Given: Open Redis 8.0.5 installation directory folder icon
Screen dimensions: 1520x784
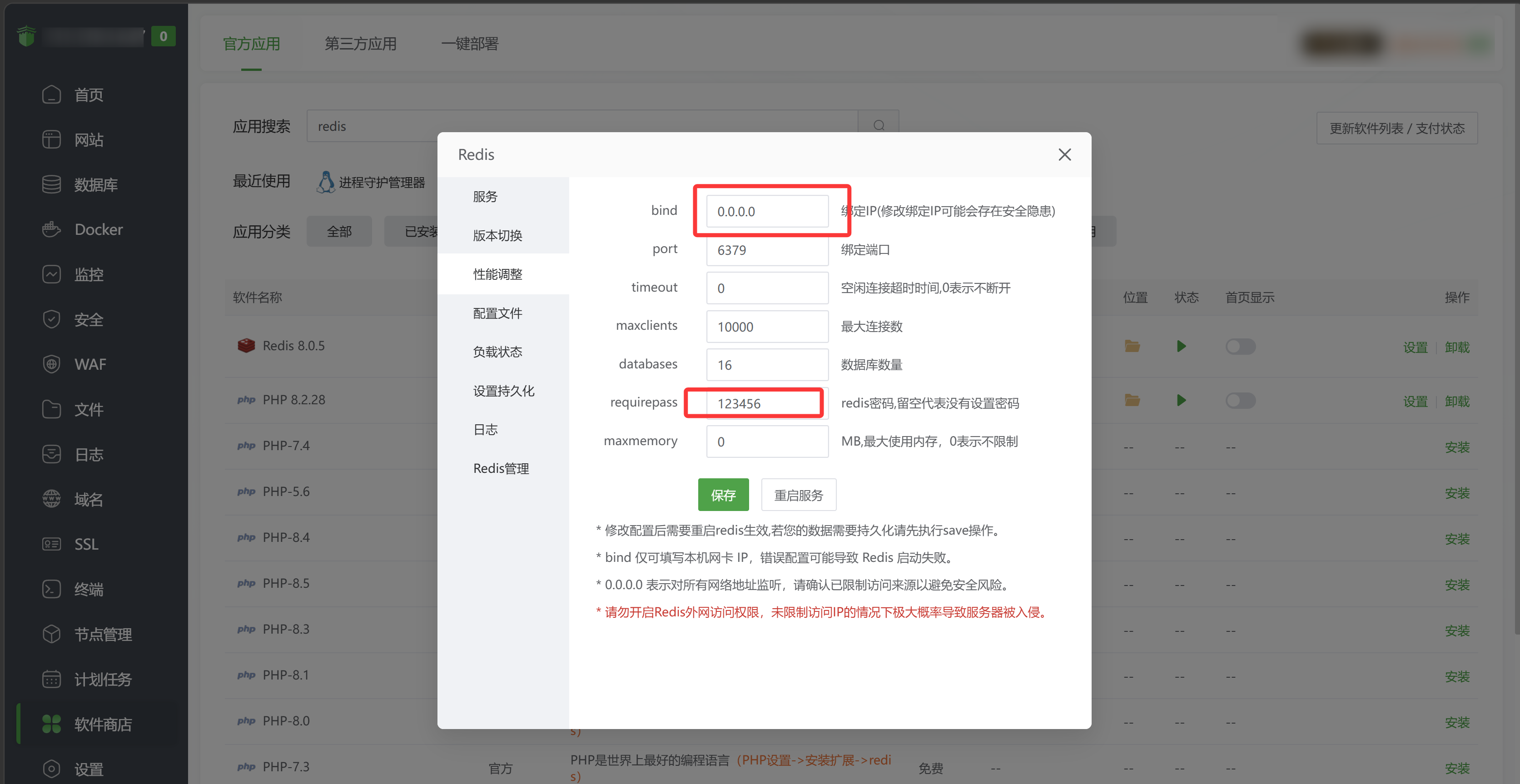Looking at the screenshot, I should (1133, 346).
